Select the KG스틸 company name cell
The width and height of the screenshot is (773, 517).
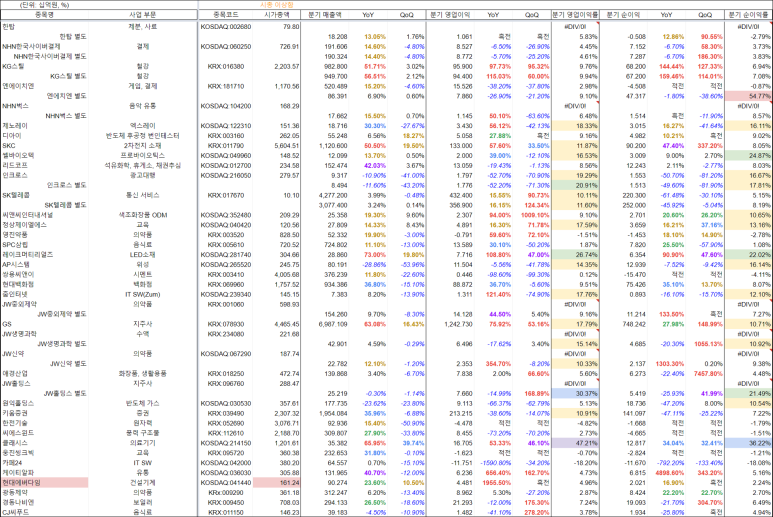13,66
